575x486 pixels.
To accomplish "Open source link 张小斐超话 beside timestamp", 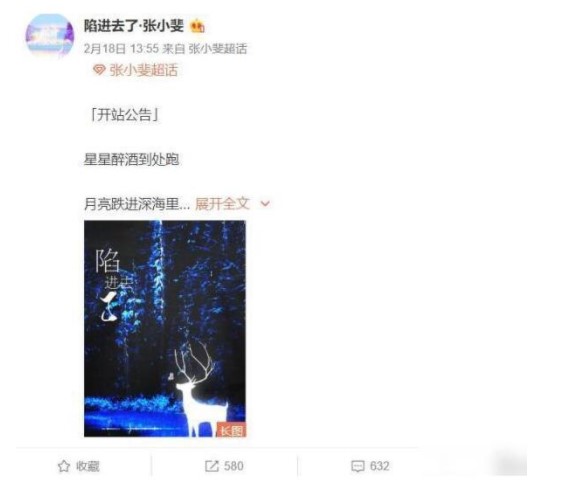I will [x=218, y=48].
